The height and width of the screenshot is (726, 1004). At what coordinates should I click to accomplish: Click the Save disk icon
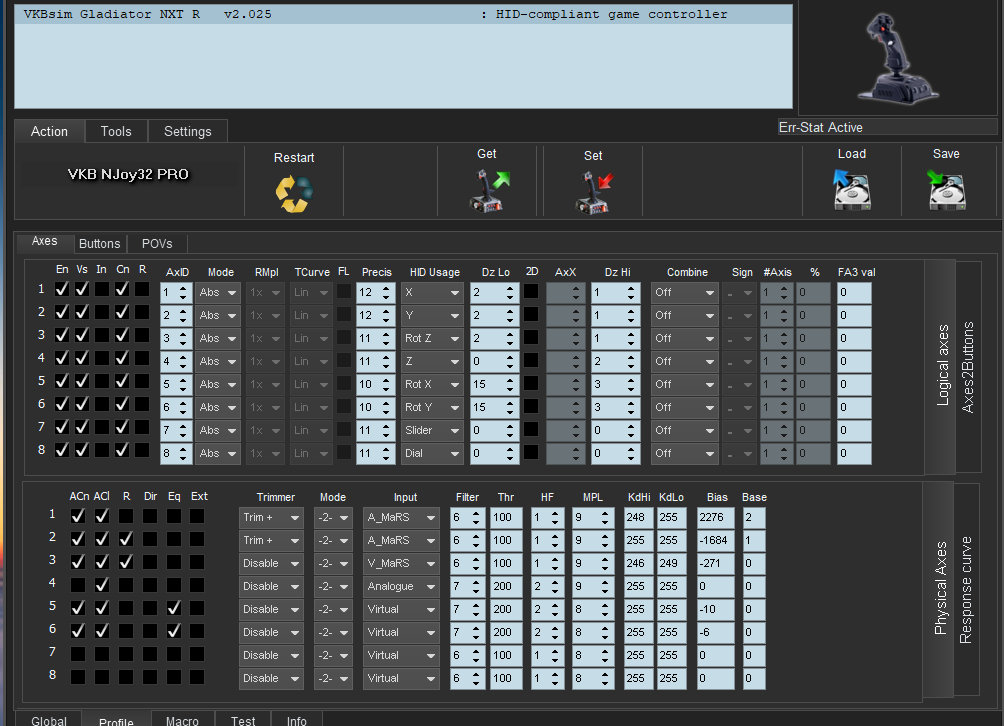[946, 189]
